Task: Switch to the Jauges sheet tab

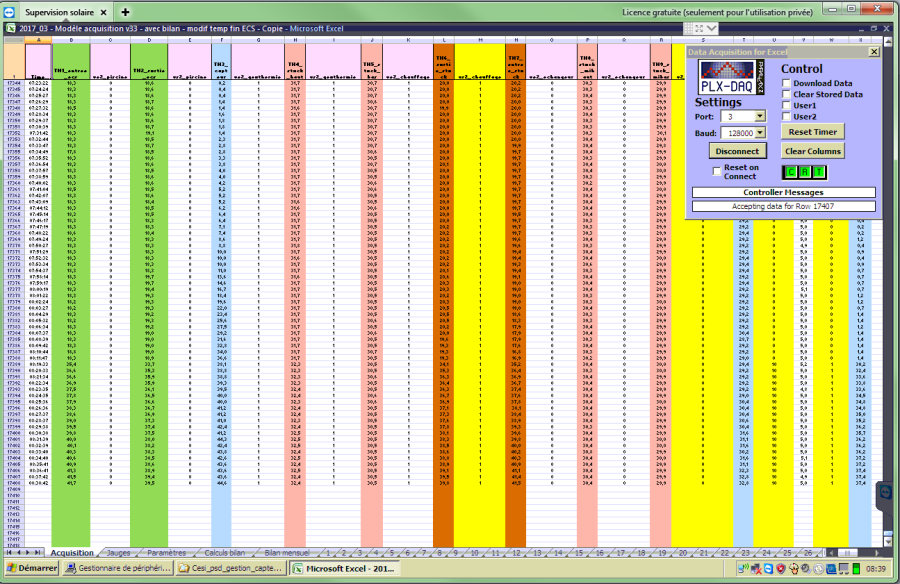Action: [118, 552]
